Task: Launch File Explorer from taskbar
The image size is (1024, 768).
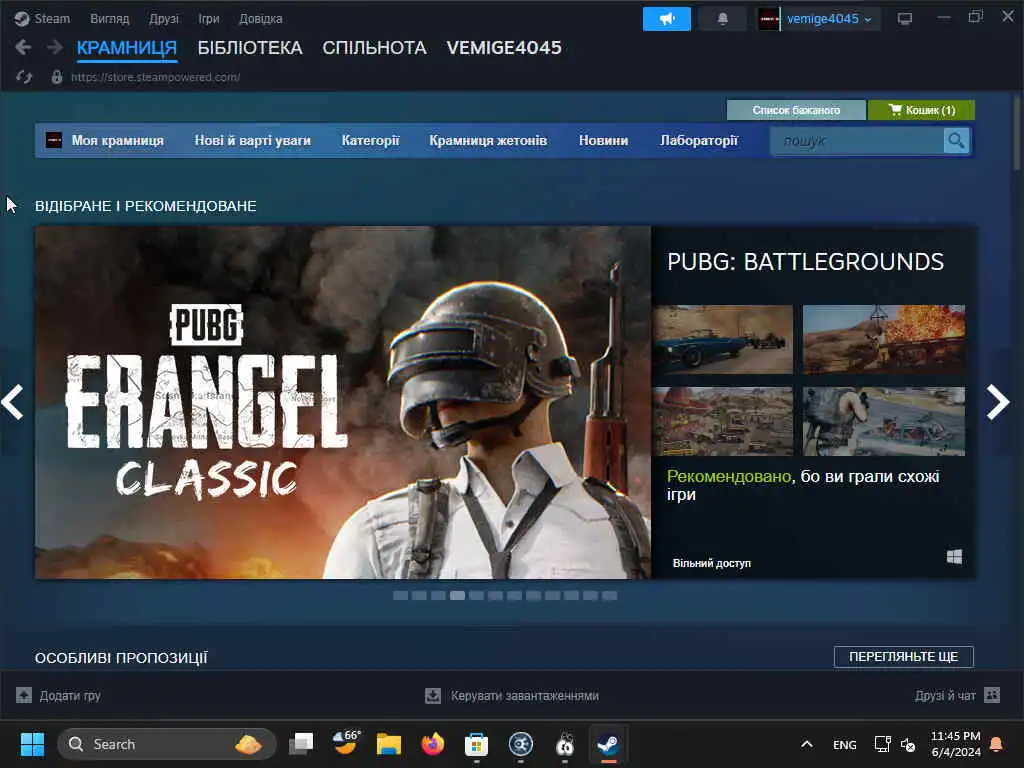Action: (x=389, y=744)
